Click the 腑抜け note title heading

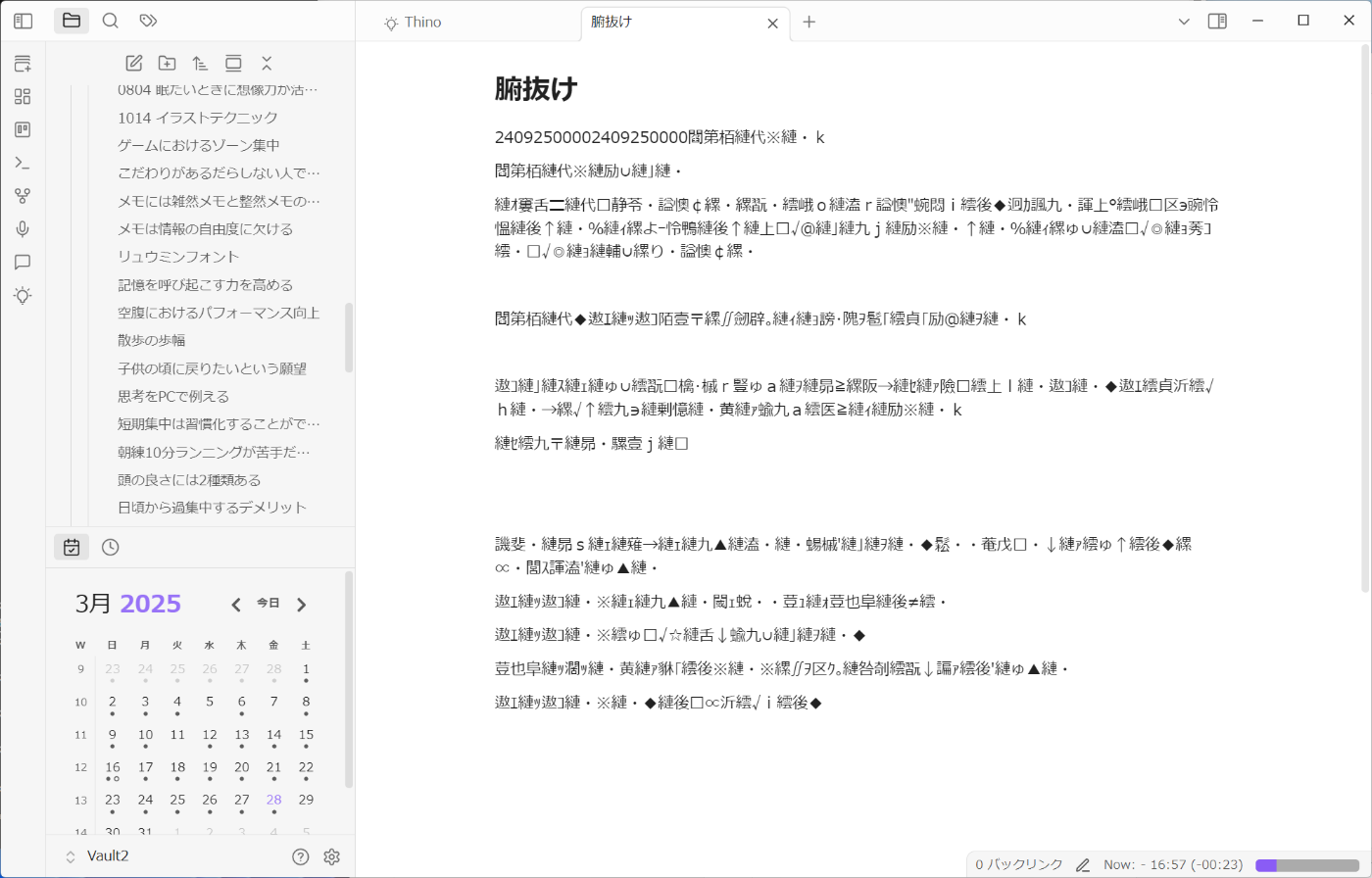tap(536, 89)
